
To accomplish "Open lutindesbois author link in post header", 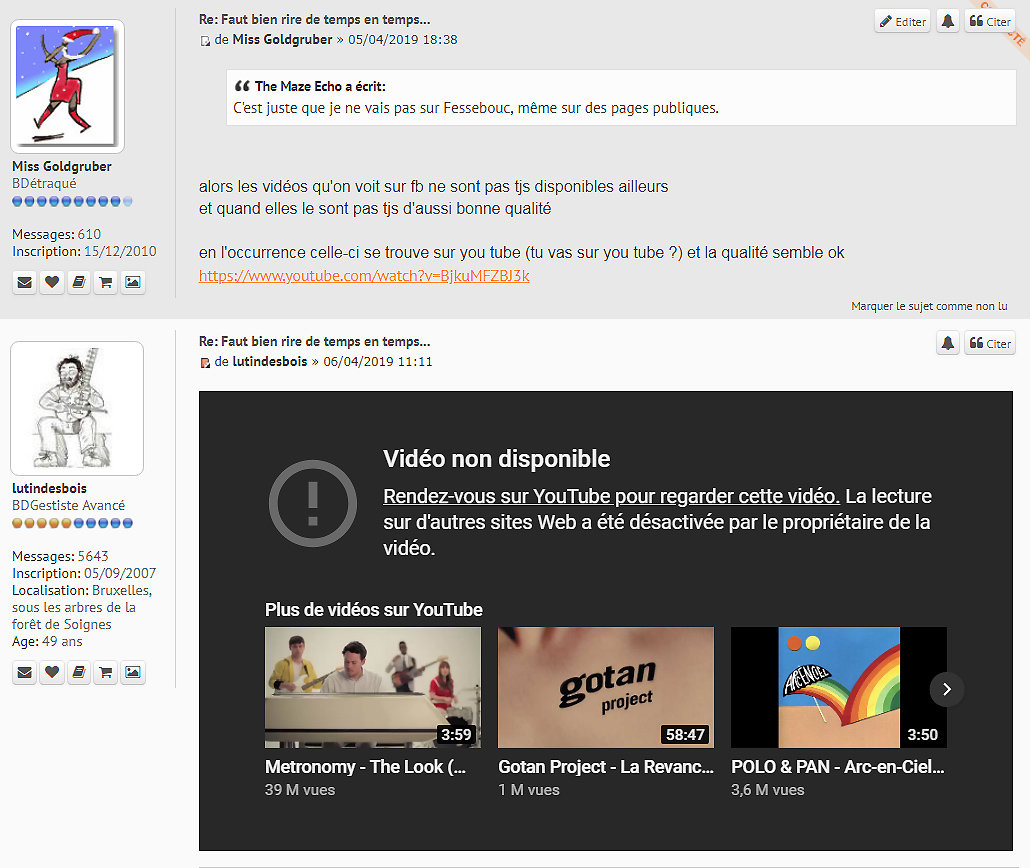I will (x=270, y=361).
